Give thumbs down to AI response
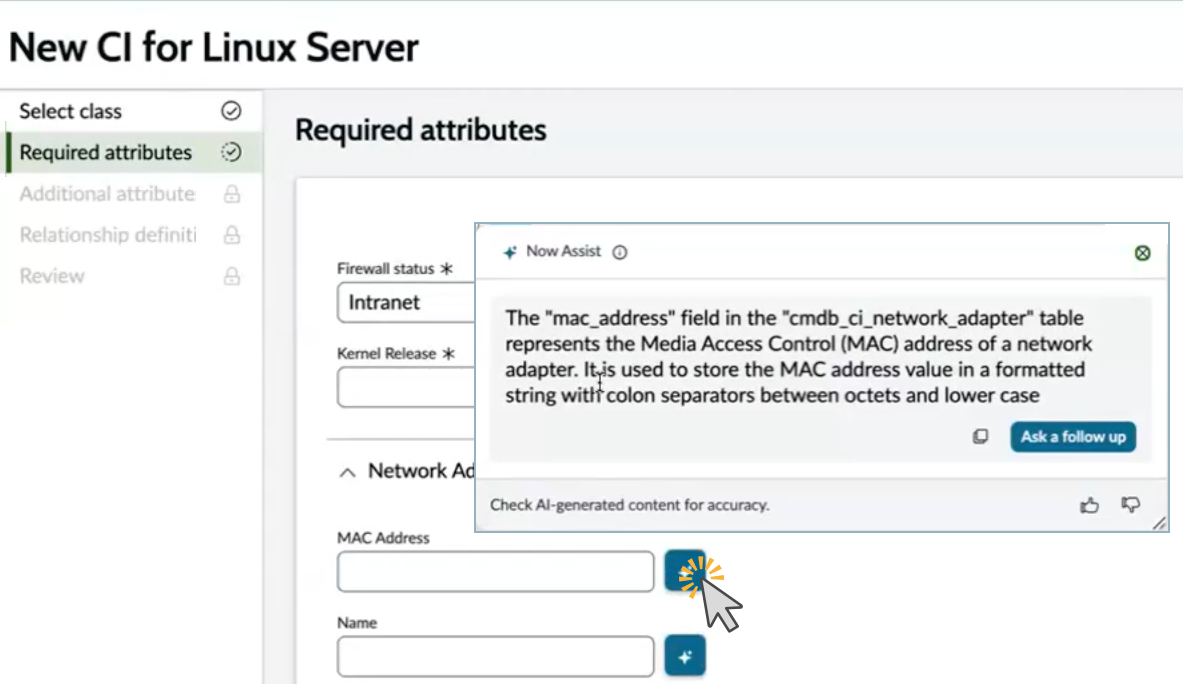The height and width of the screenshot is (684, 1183). [1130, 505]
